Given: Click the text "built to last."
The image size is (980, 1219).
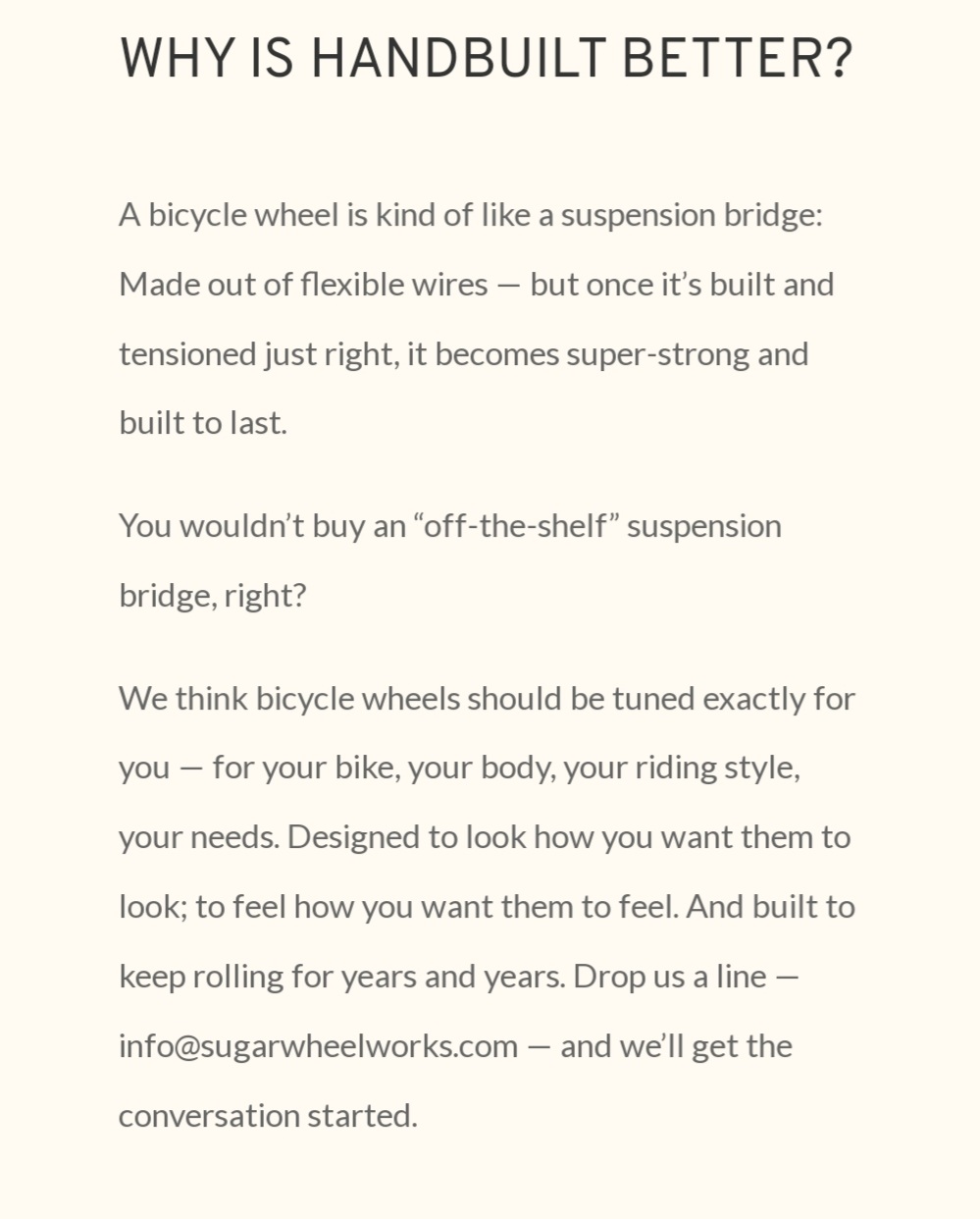Looking at the screenshot, I should (203, 423).
